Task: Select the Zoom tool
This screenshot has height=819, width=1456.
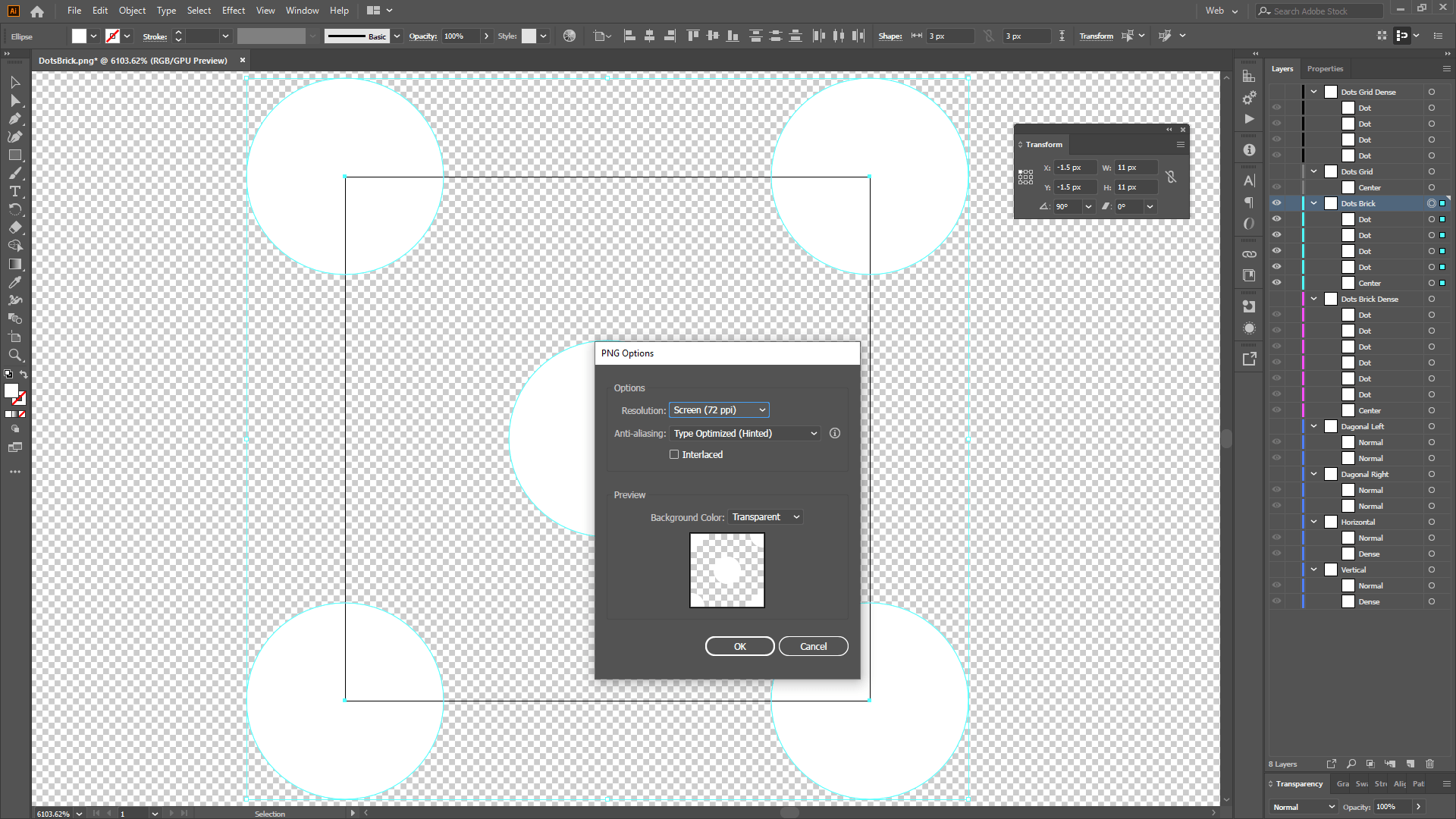Action: click(15, 355)
